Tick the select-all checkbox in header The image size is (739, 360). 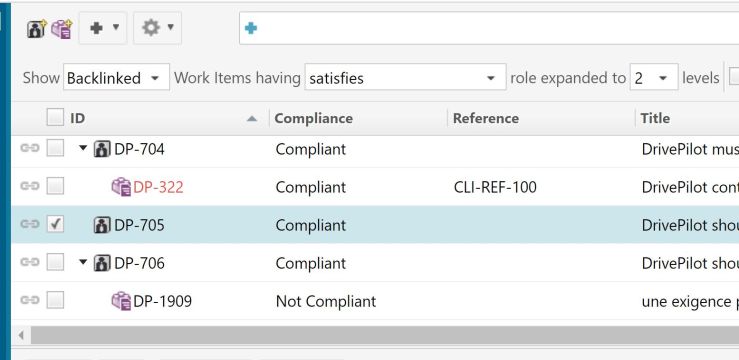pos(55,117)
